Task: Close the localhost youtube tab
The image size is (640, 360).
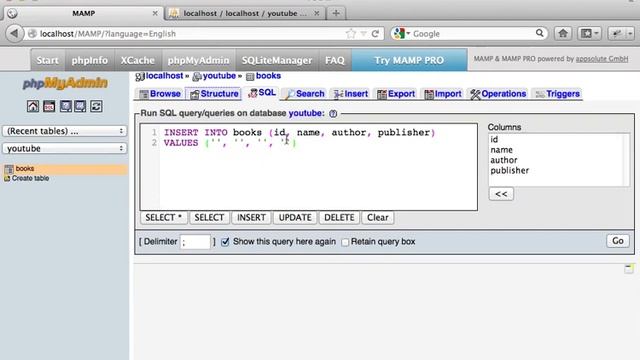Action: pos(317,13)
